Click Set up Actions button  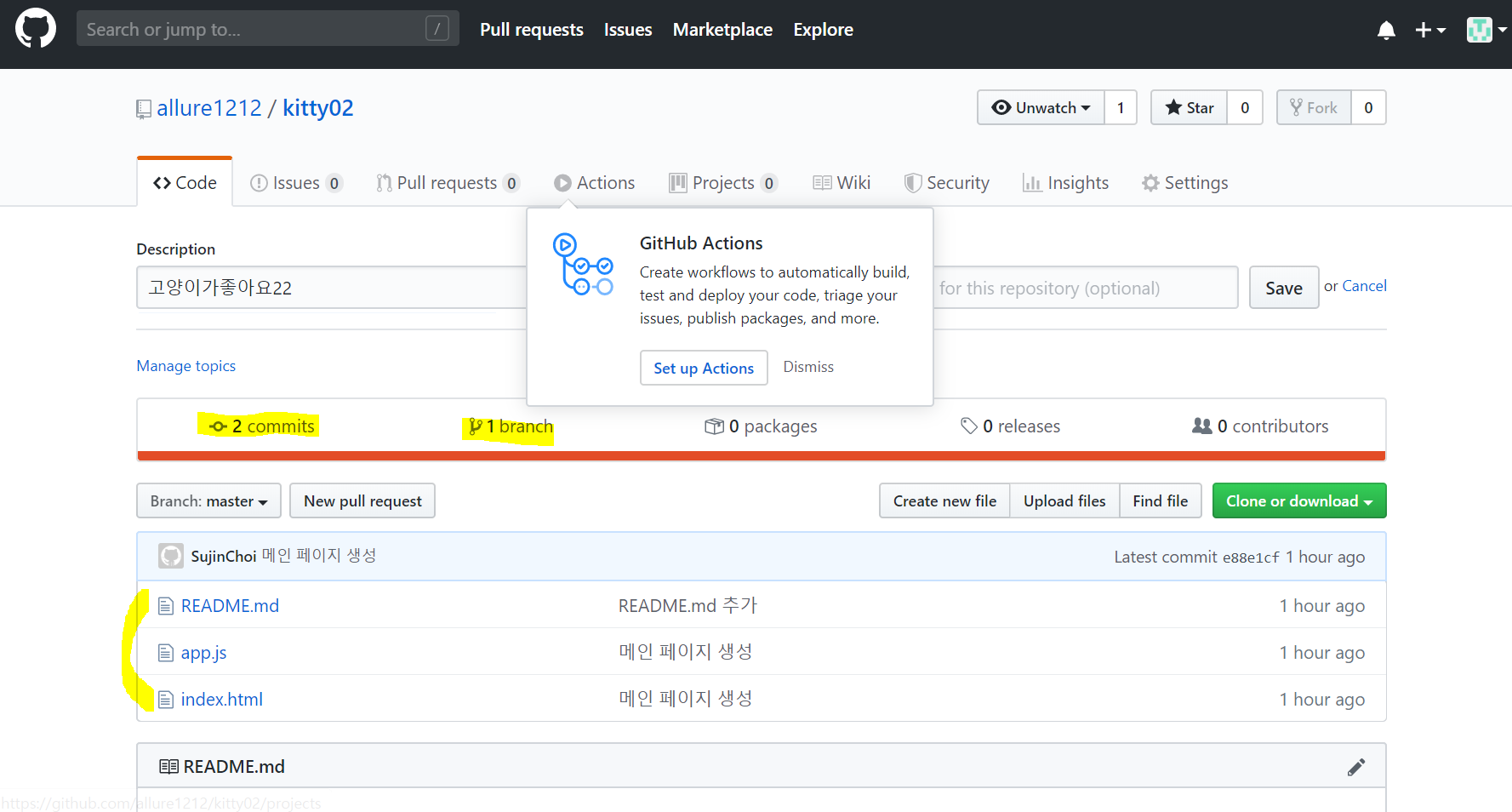tap(704, 368)
